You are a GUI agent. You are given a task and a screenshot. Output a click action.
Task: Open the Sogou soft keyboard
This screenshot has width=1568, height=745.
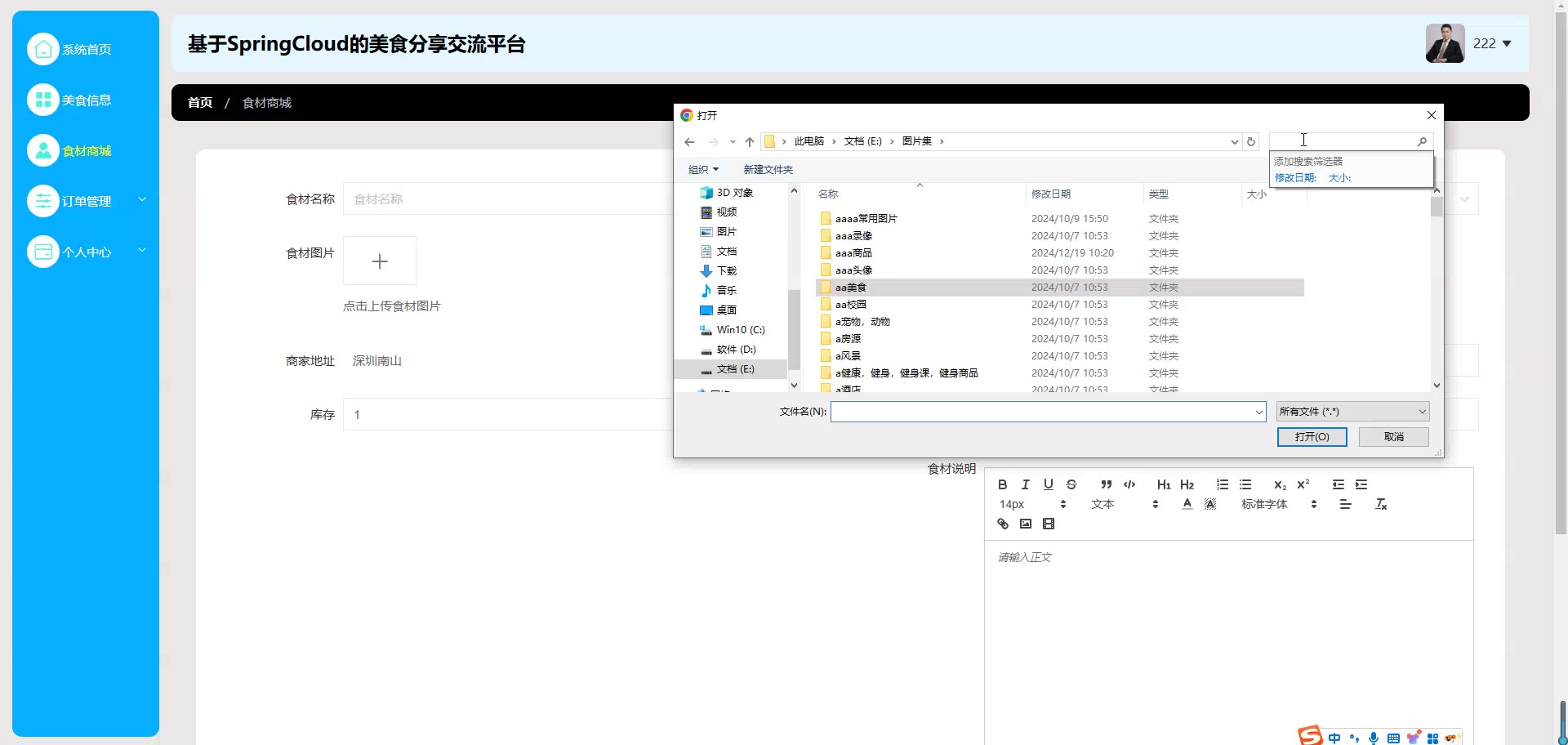pyautogui.click(x=1393, y=738)
